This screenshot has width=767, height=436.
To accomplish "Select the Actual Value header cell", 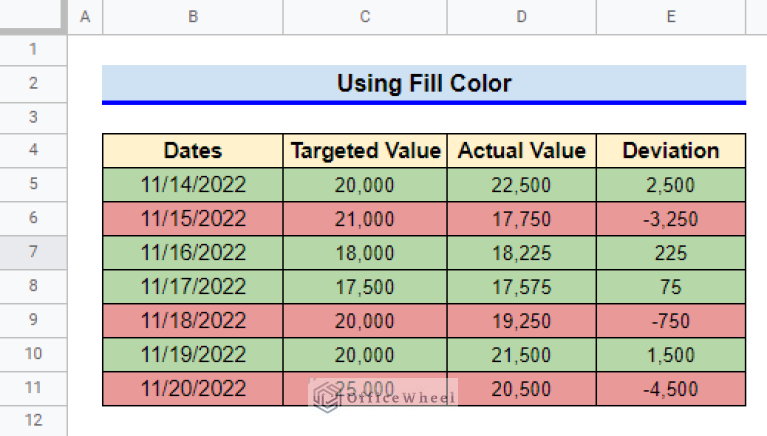I will click(x=521, y=151).
